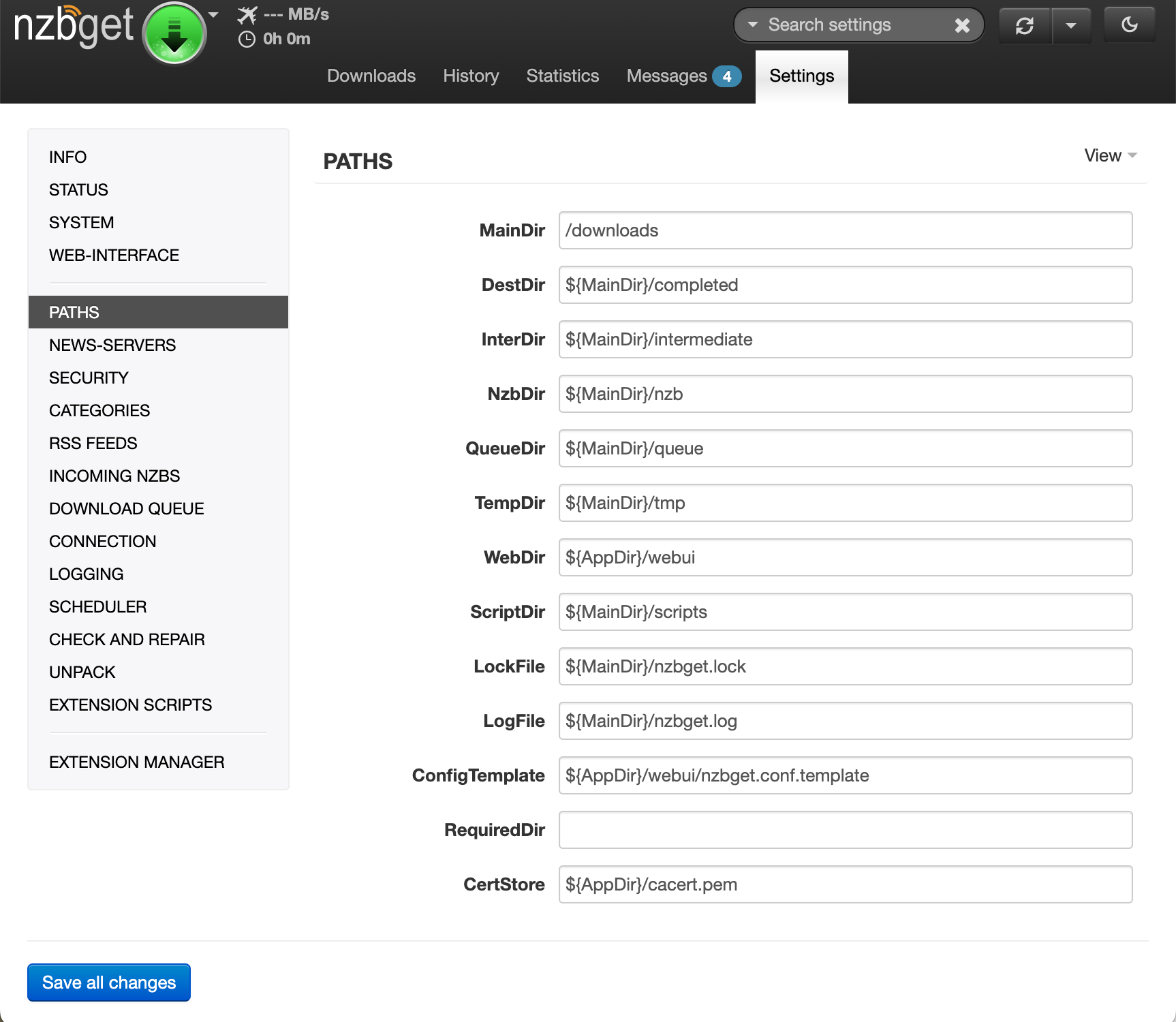Image resolution: width=1176 pixels, height=1022 pixels.
Task: Switch to the Downloads tab
Action: pyautogui.click(x=371, y=76)
